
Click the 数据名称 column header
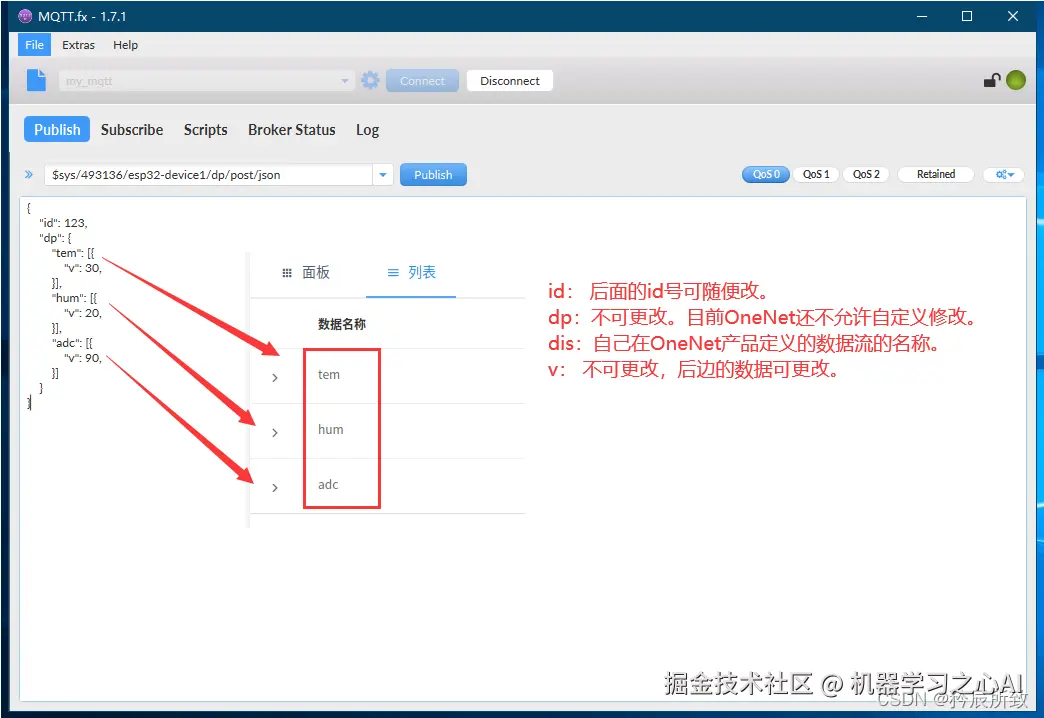(x=342, y=324)
